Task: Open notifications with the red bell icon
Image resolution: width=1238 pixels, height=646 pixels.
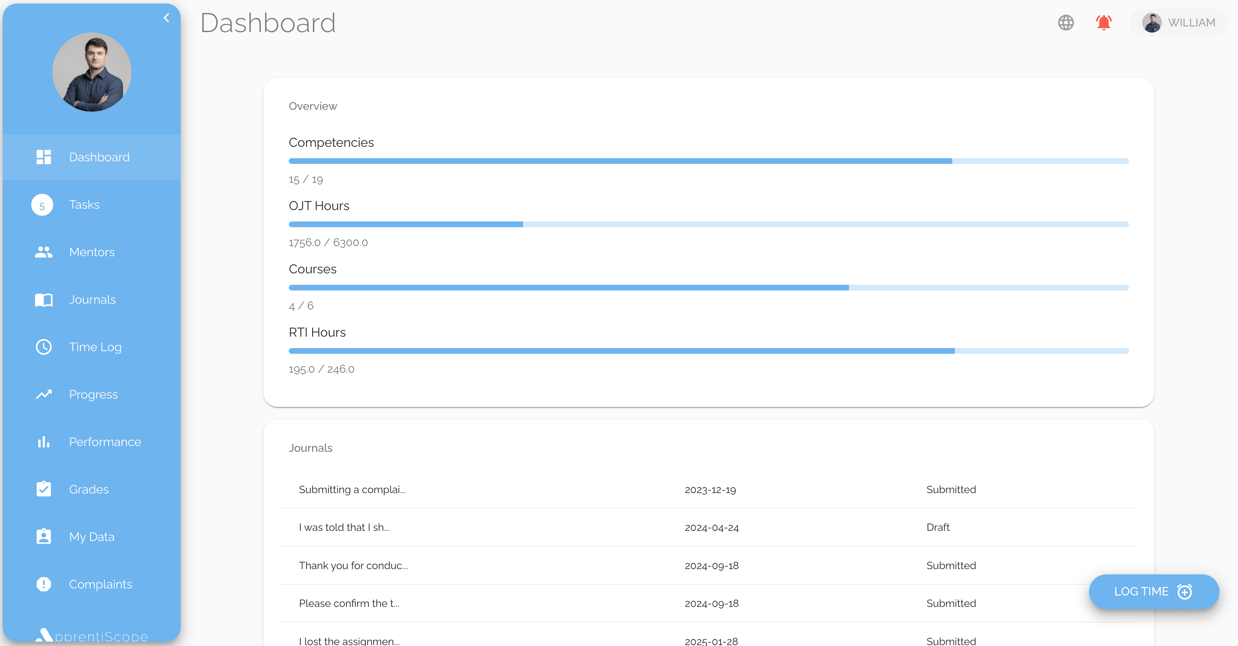Action: point(1104,23)
